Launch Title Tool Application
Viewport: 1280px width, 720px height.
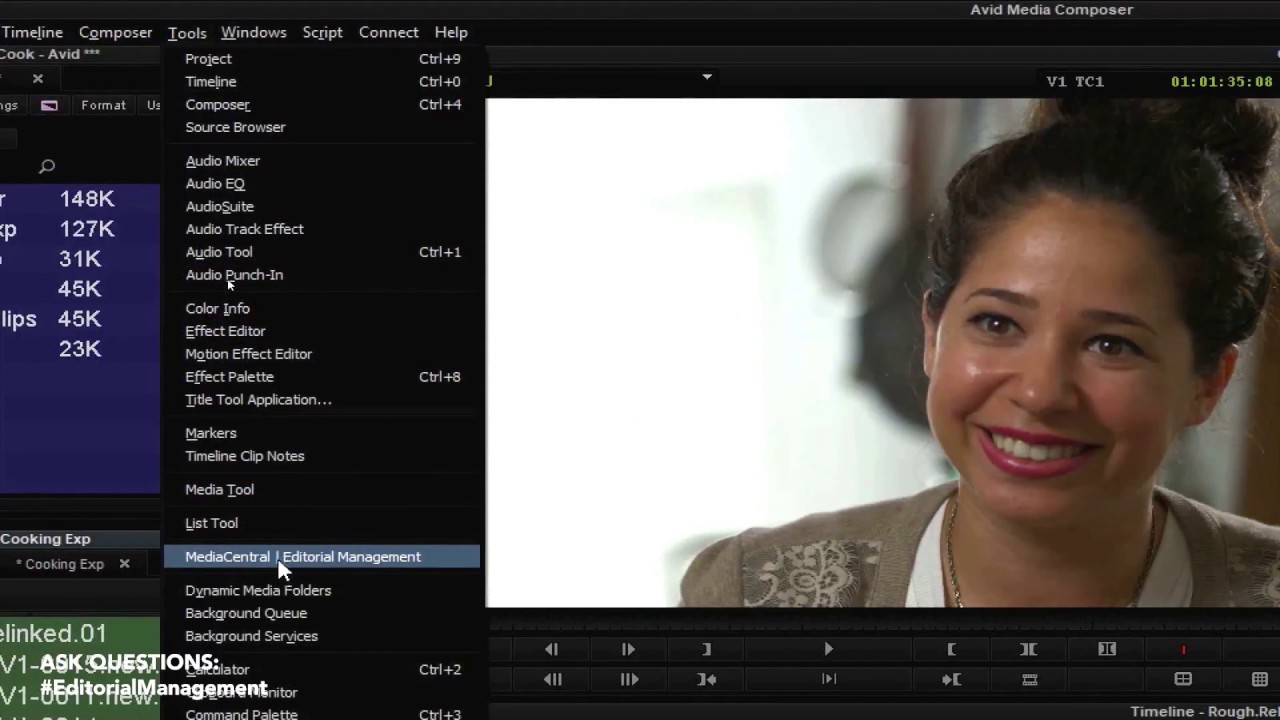(x=322, y=400)
